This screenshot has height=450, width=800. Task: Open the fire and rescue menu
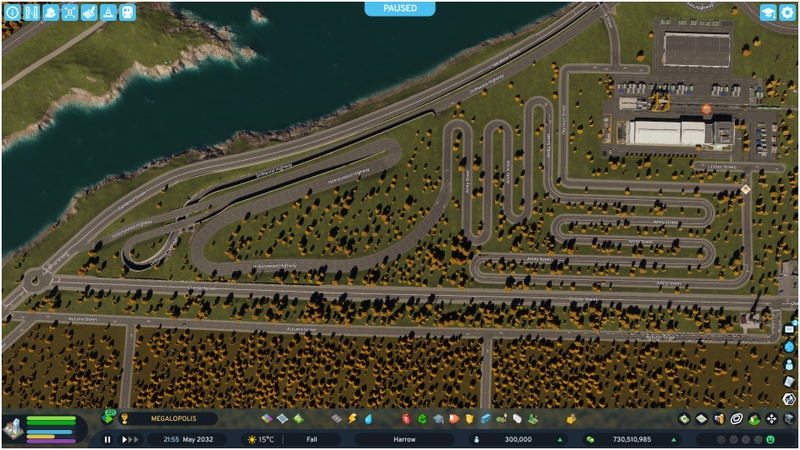(x=454, y=419)
